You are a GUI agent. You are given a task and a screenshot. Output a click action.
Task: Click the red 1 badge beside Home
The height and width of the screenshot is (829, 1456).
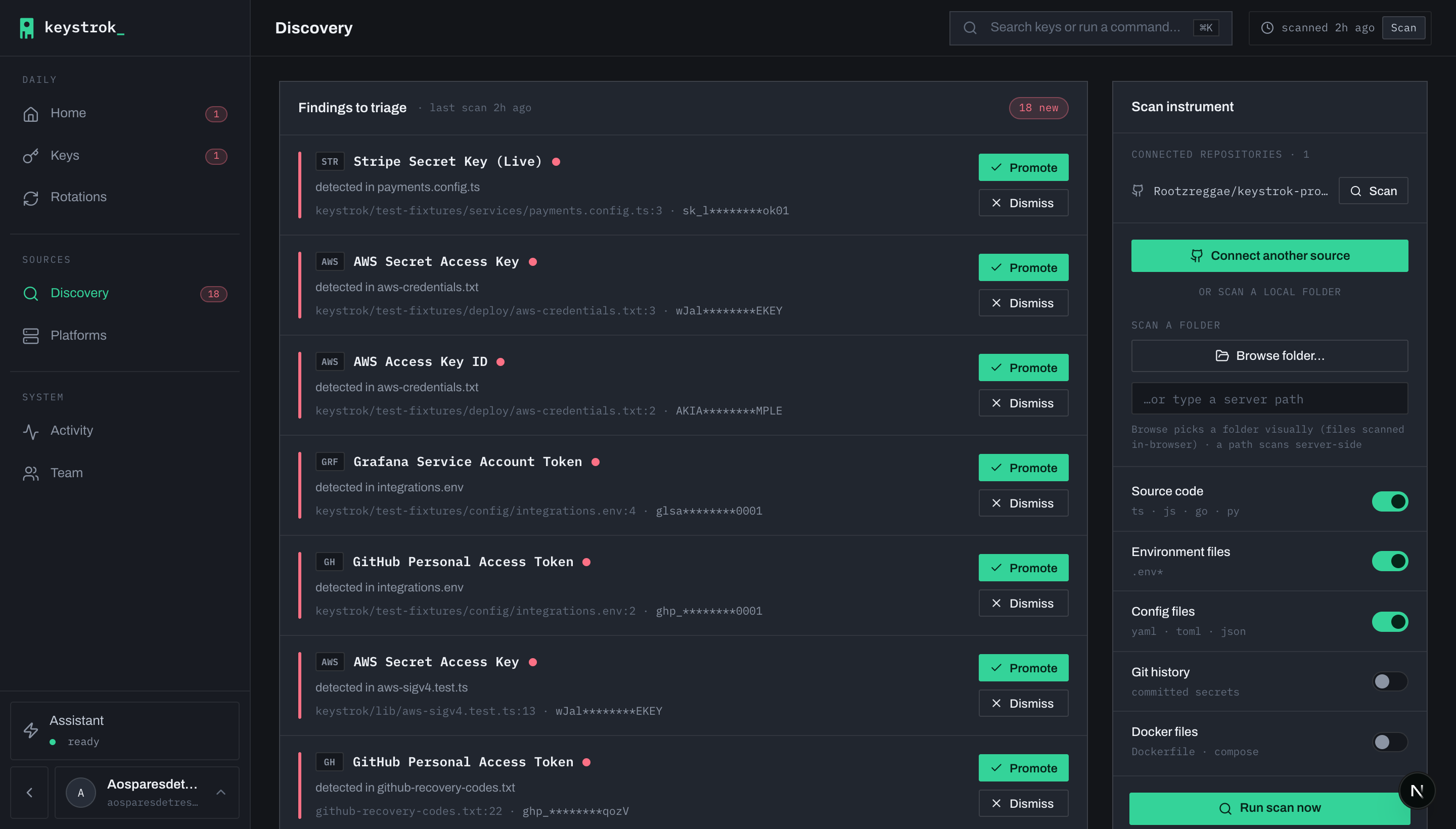[x=216, y=114]
